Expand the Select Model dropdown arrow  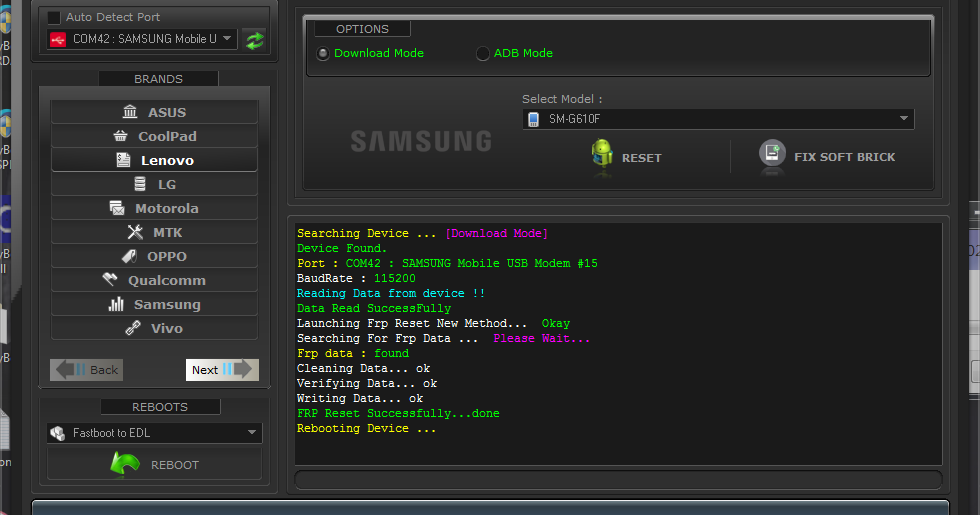[x=904, y=119]
